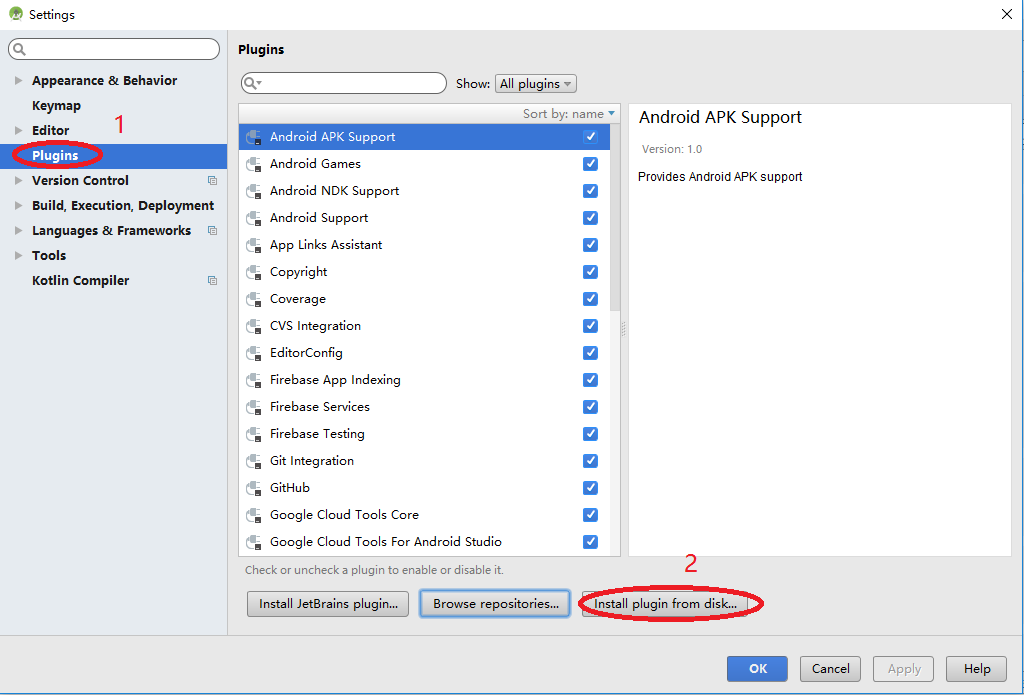Select Kotlin Compiler in settings tree
Image resolution: width=1024 pixels, height=695 pixels.
[x=80, y=280]
